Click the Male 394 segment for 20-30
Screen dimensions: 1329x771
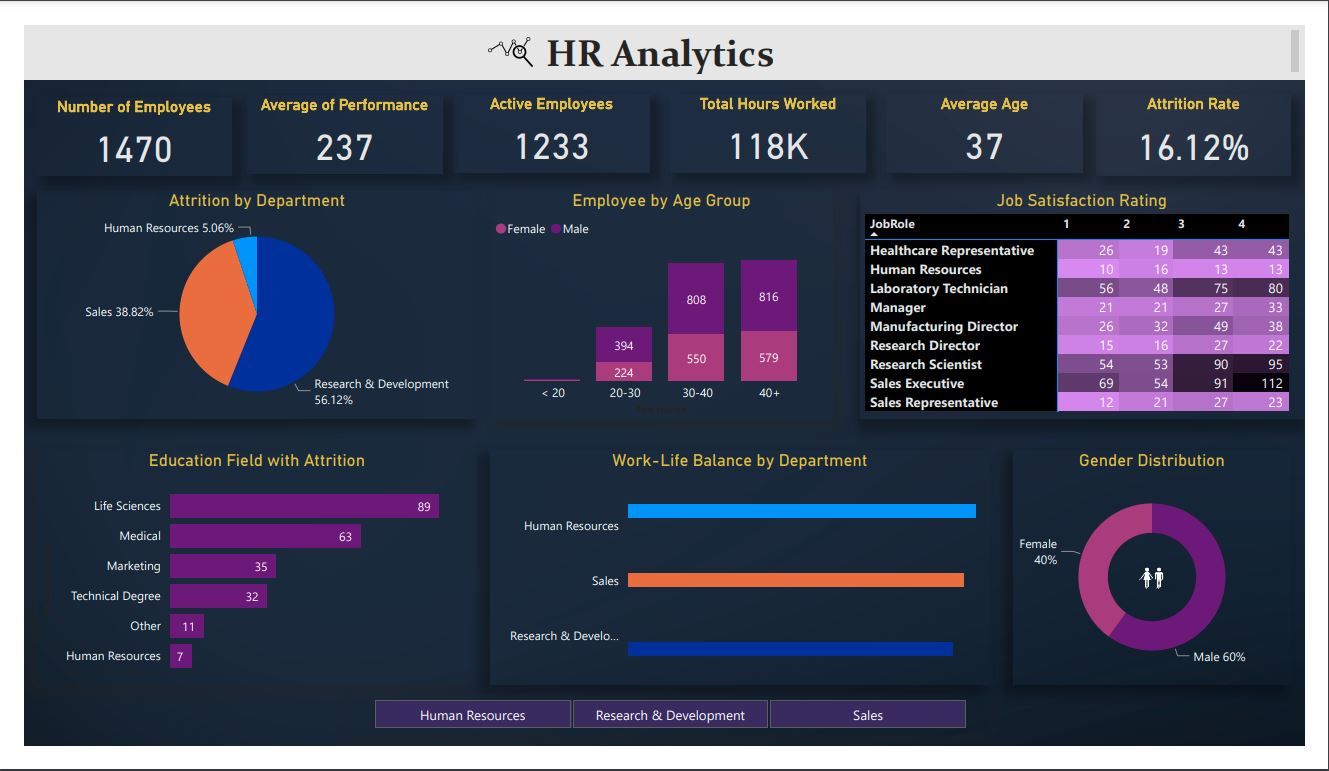pyautogui.click(x=624, y=345)
